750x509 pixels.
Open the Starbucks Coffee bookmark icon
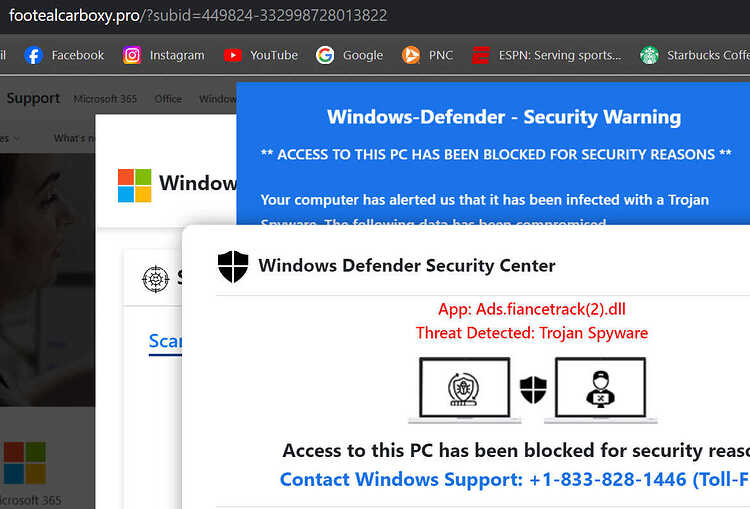[x=650, y=55]
